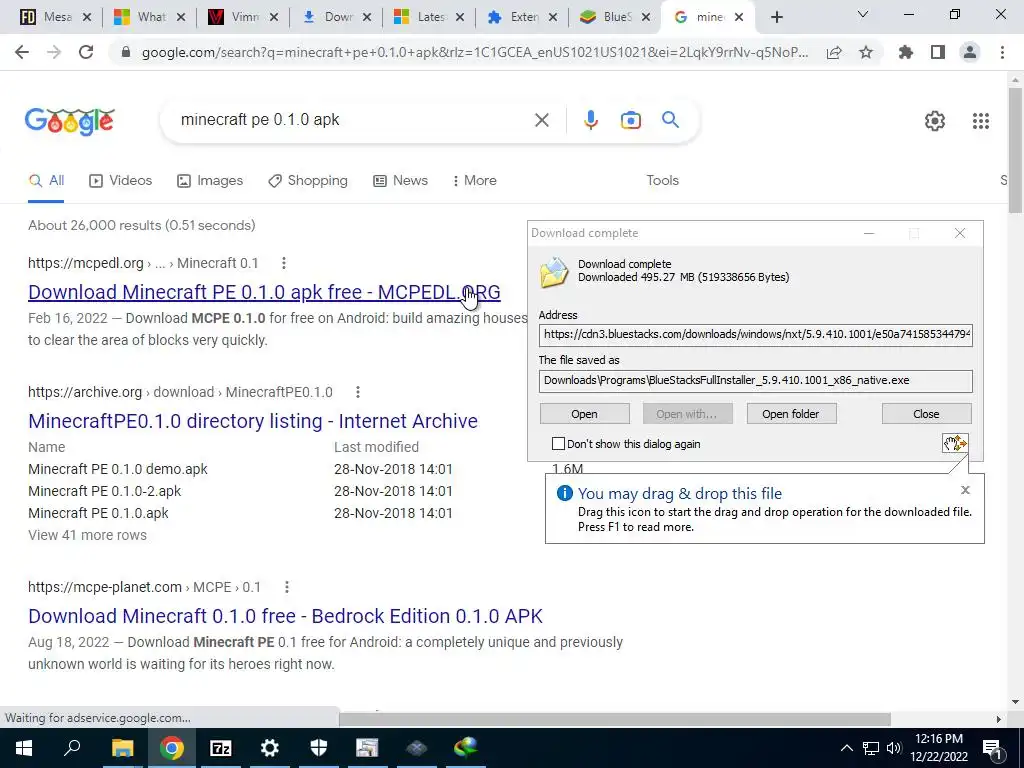Minimize the Download complete dialog
Image resolution: width=1024 pixels, height=768 pixels.
(869, 233)
